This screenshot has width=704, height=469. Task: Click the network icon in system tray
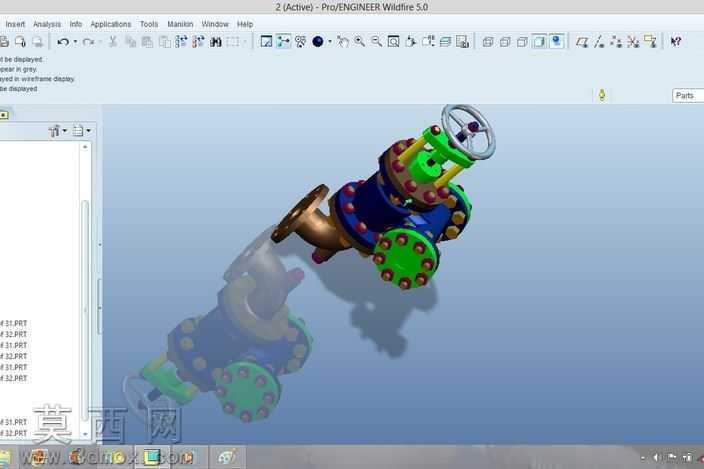(687, 457)
